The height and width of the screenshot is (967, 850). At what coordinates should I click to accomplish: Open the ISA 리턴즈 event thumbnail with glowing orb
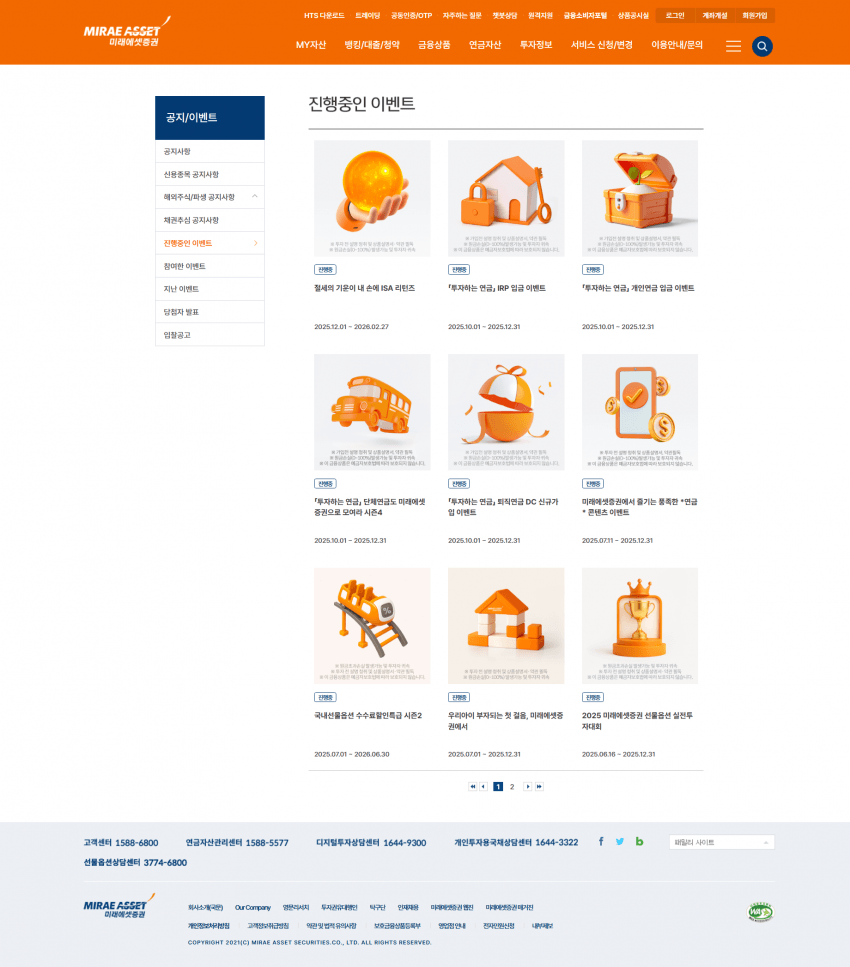[x=372, y=198]
